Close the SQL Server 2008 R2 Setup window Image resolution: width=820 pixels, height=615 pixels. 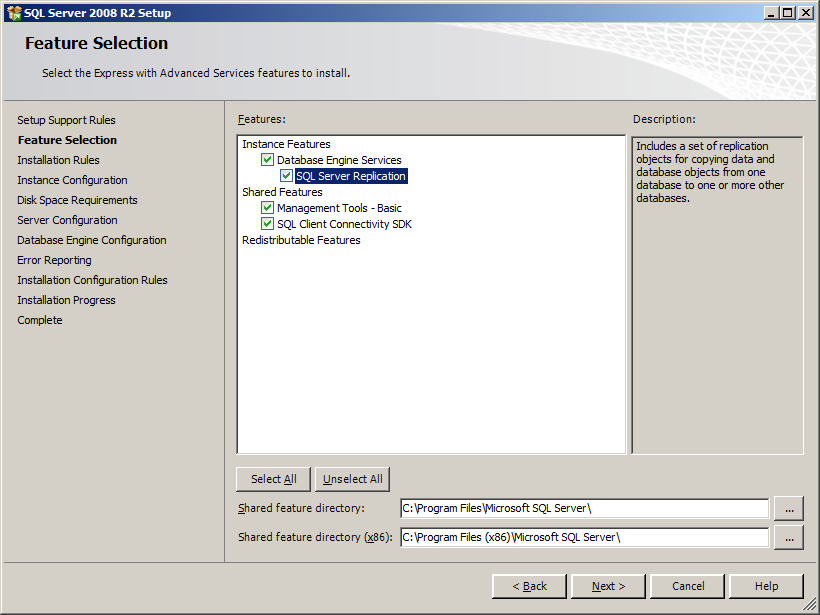806,13
